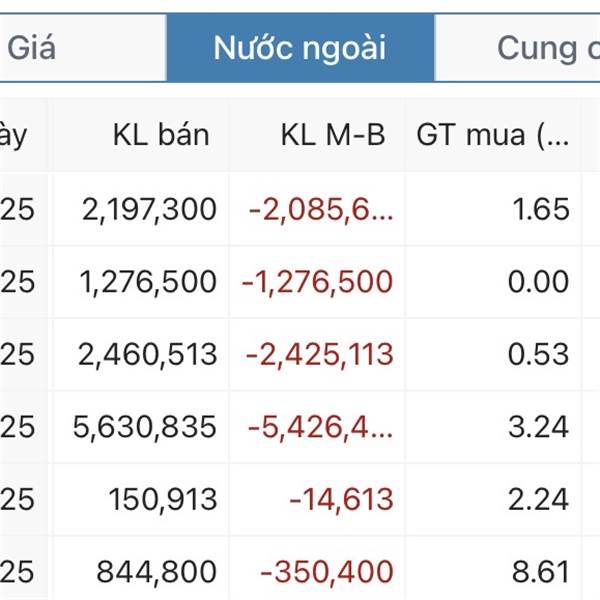Open the Cung cầu tab
Image resolution: width=600 pixels, height=600 pixels.
(518, 47)
